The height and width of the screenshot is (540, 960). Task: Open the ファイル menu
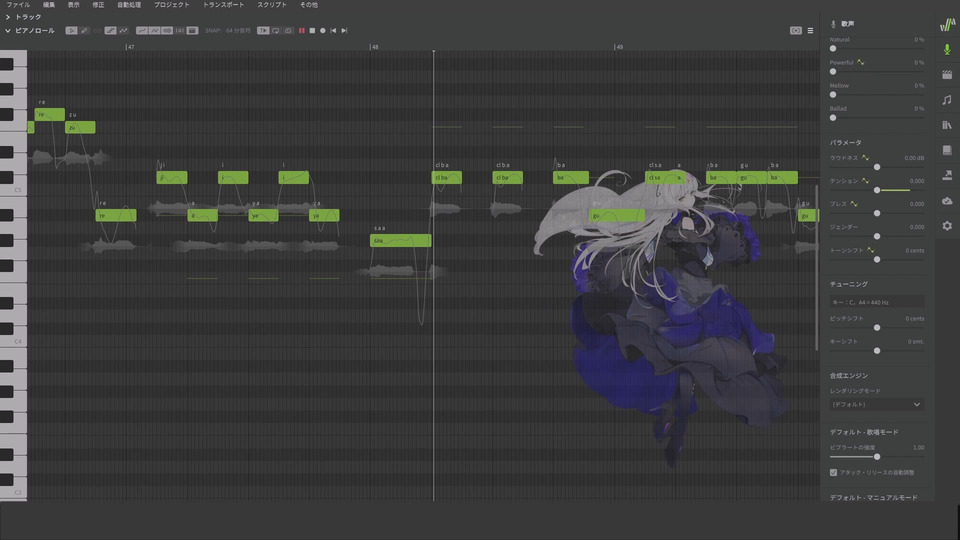click(x=18, y=5)
